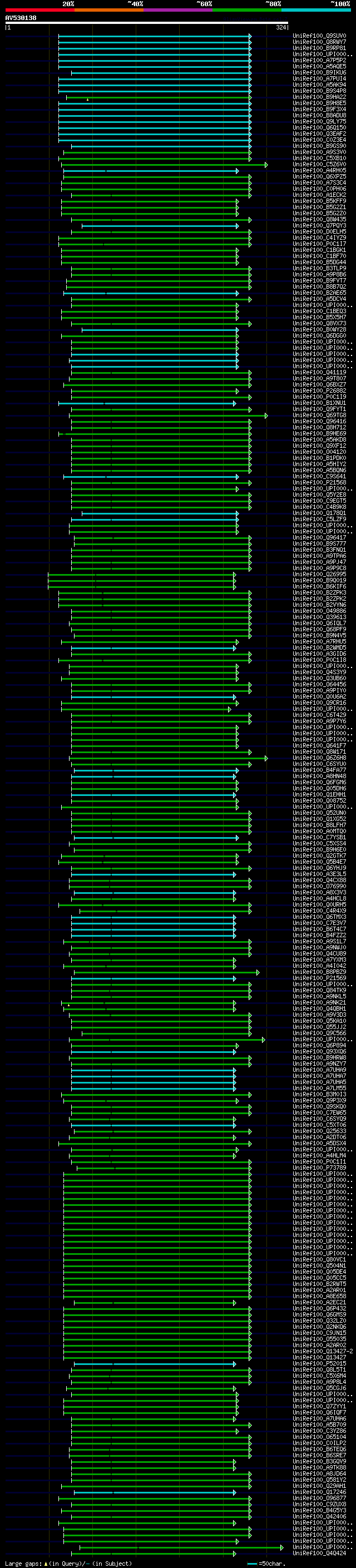
Task: Open hit UniRef100_B6SRE7
Action: pos(319,1456)
